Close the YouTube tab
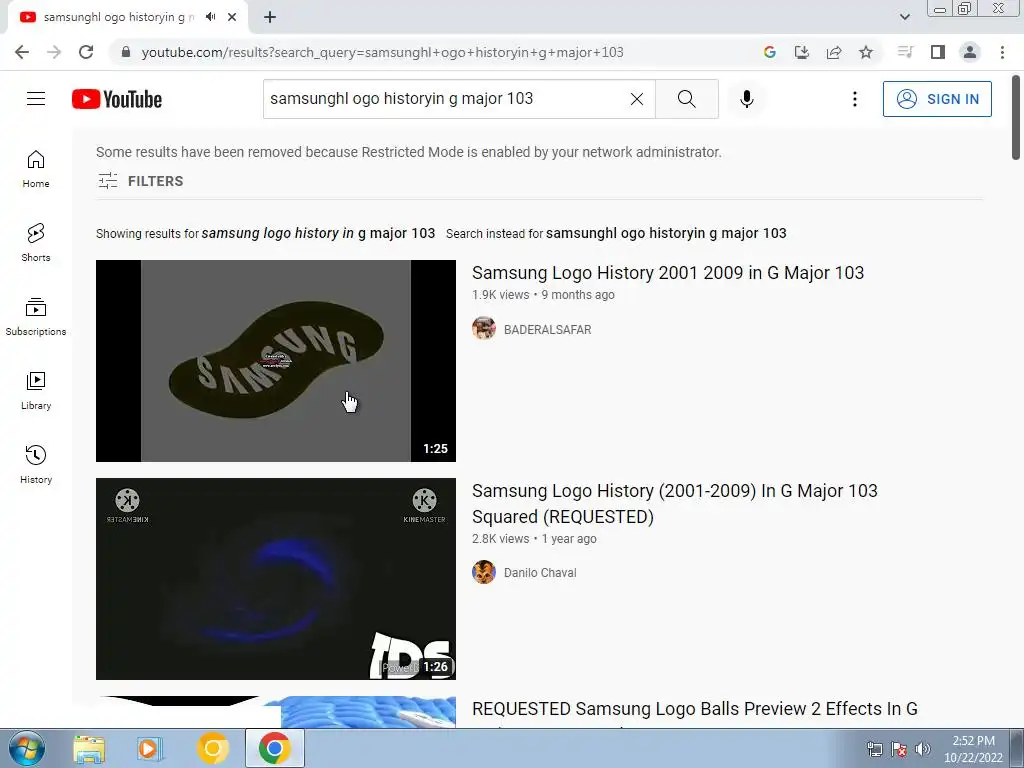This screenshot has height=768, width=1024. 232,17
